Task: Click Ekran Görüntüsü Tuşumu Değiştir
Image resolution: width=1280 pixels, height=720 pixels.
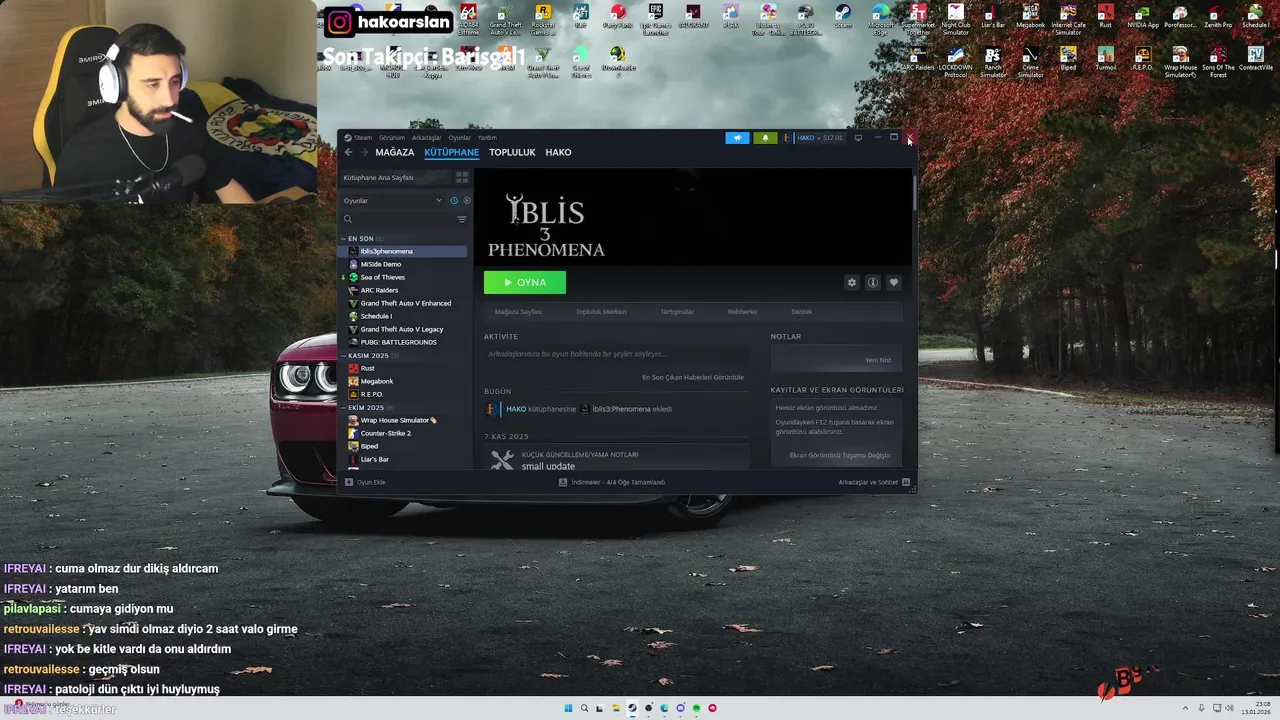Action: 840,456
